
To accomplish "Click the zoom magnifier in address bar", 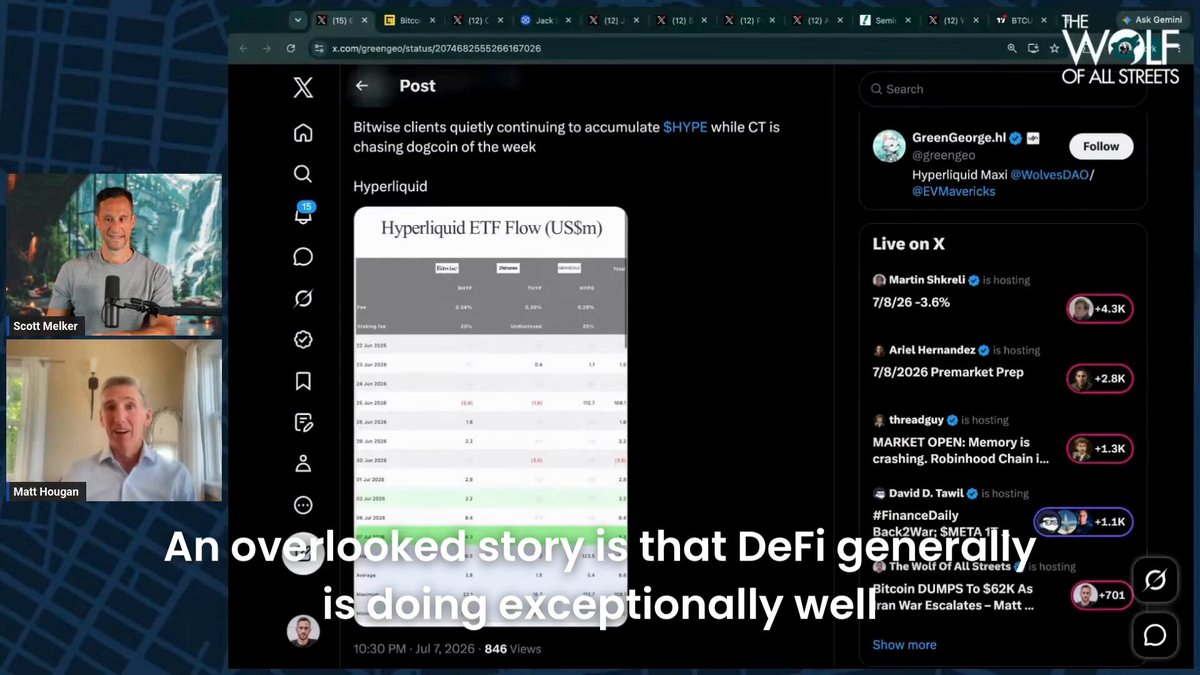I will [1011, 48].
